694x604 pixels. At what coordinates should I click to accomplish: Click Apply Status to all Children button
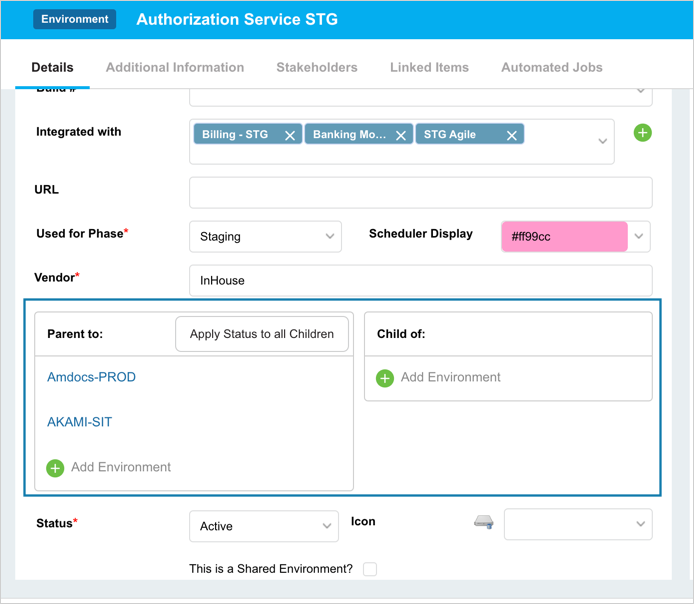point(262,334)
